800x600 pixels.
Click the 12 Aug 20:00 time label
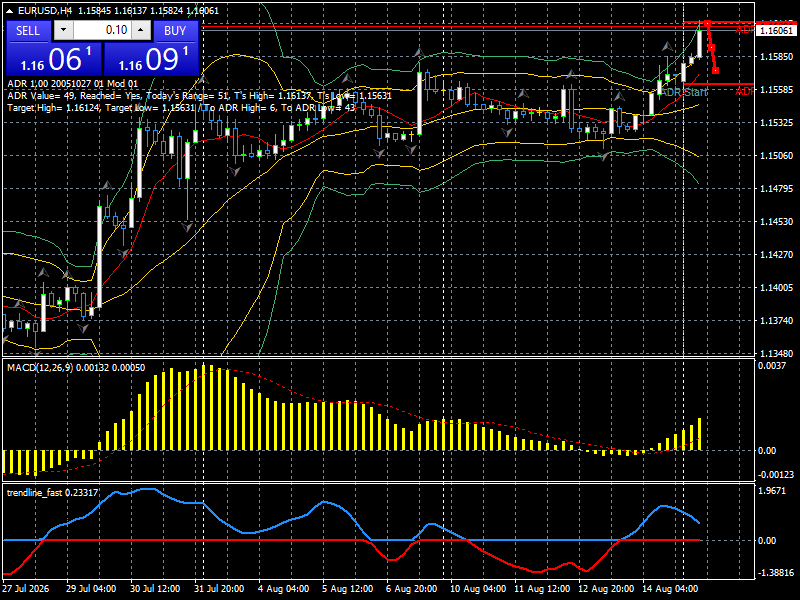click(x=606, y=589)
